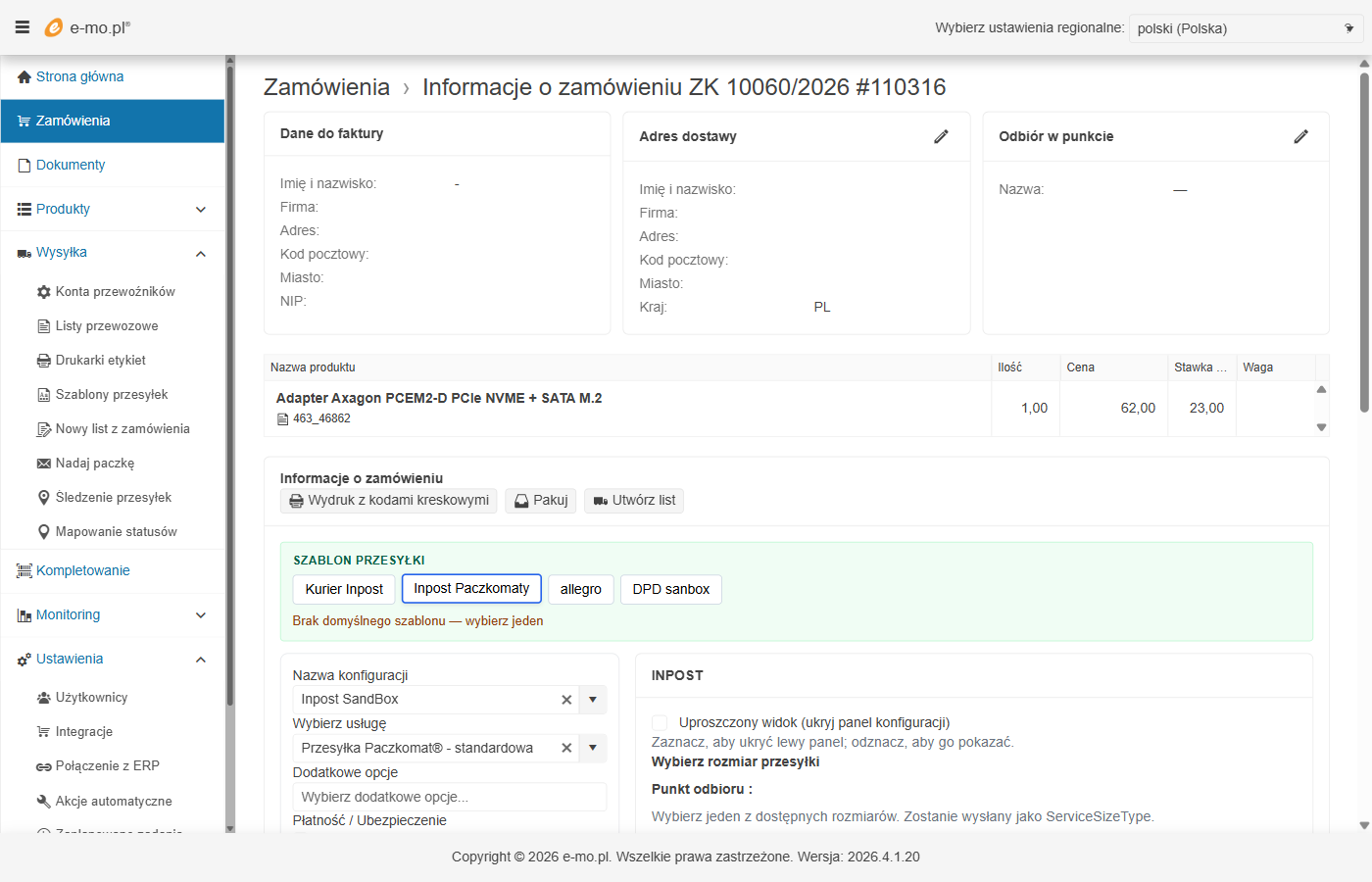This screenshot has width=1372, height=882.
Task: Click the main page vertical scrollbar
Action: click(x=1363, y=245)
